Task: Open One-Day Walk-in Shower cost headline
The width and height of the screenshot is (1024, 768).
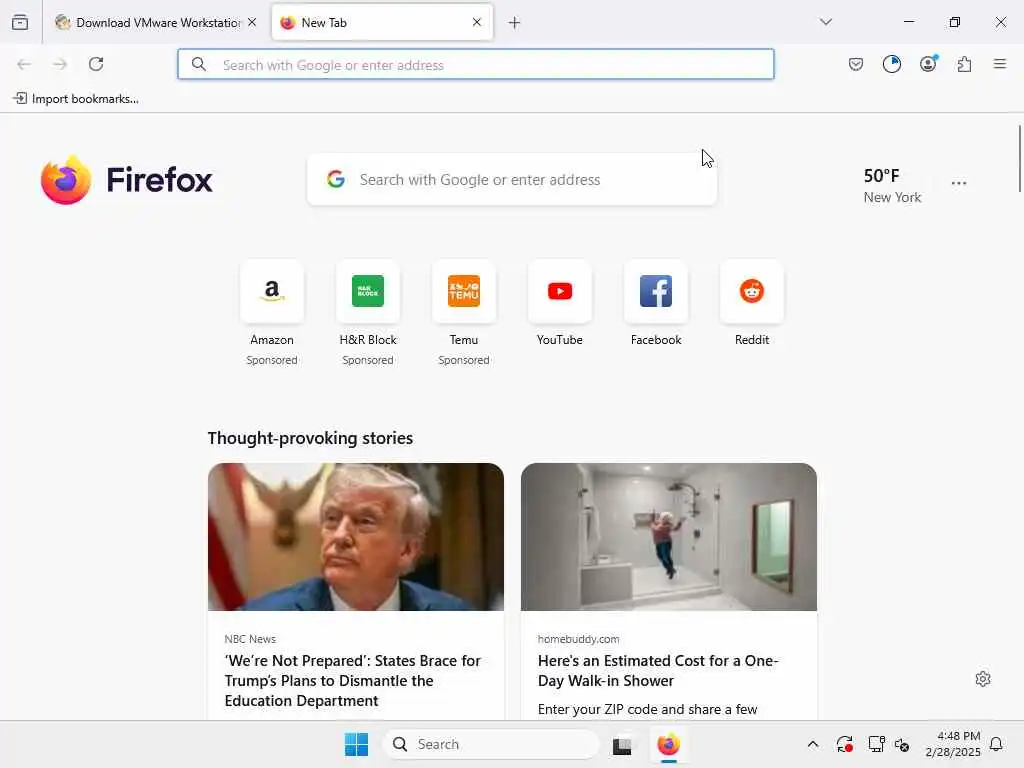Action: tap(658, 671)
